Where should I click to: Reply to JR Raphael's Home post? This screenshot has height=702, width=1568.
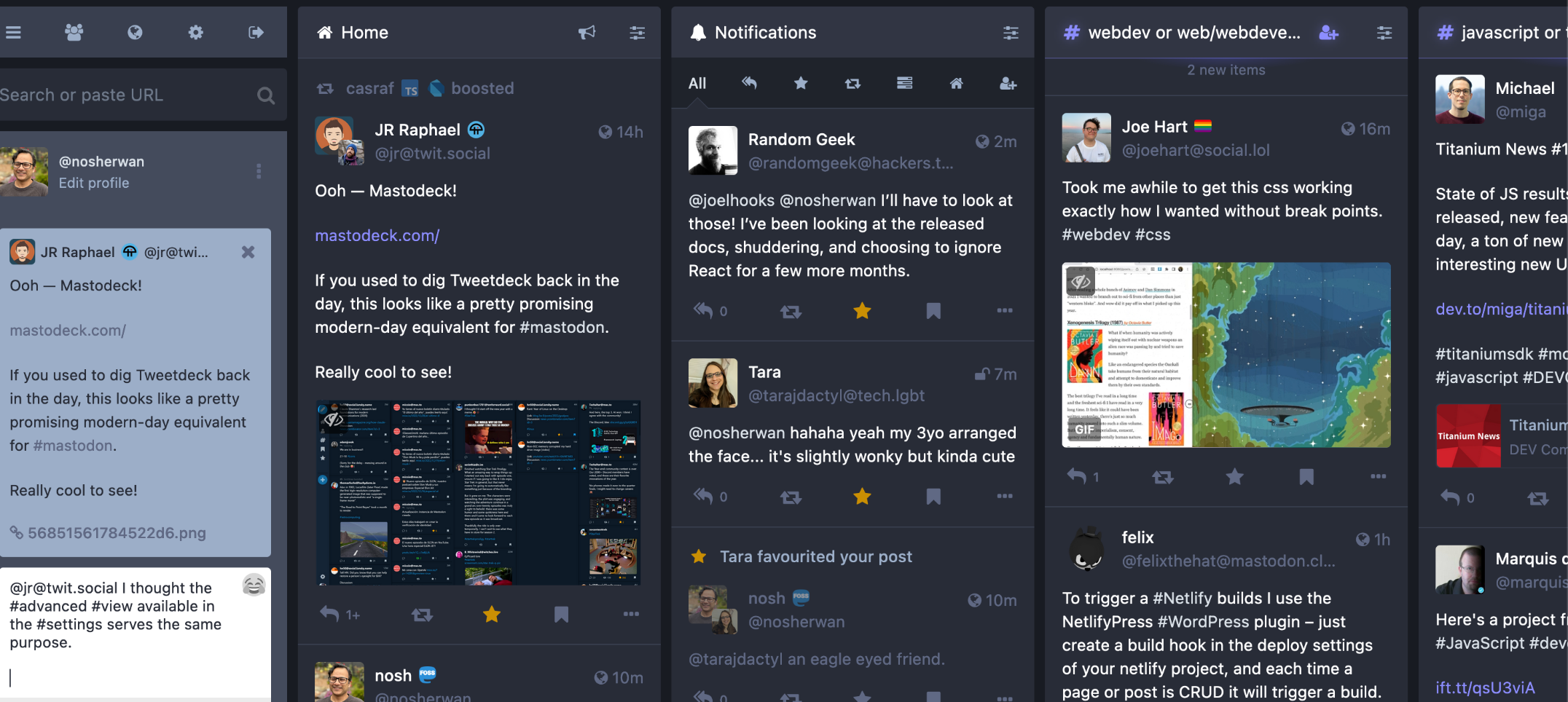tap(330, 615)
